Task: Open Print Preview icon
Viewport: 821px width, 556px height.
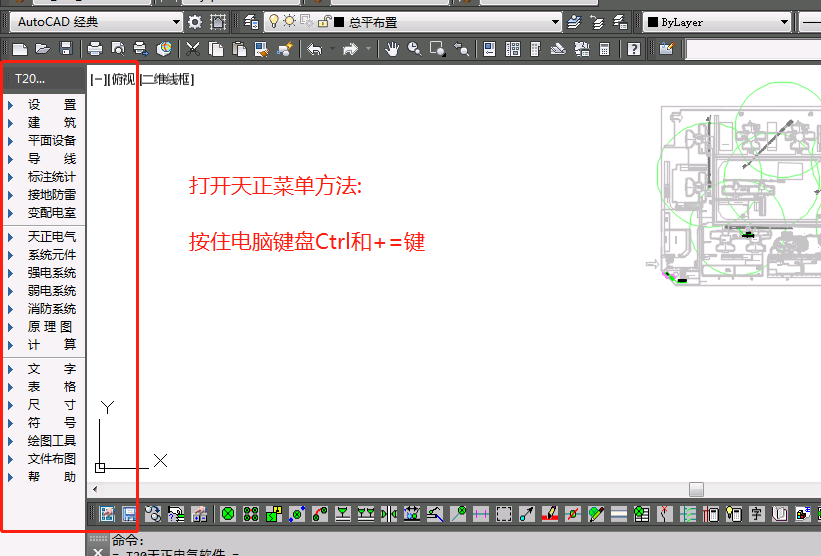Action: [118, 49]
